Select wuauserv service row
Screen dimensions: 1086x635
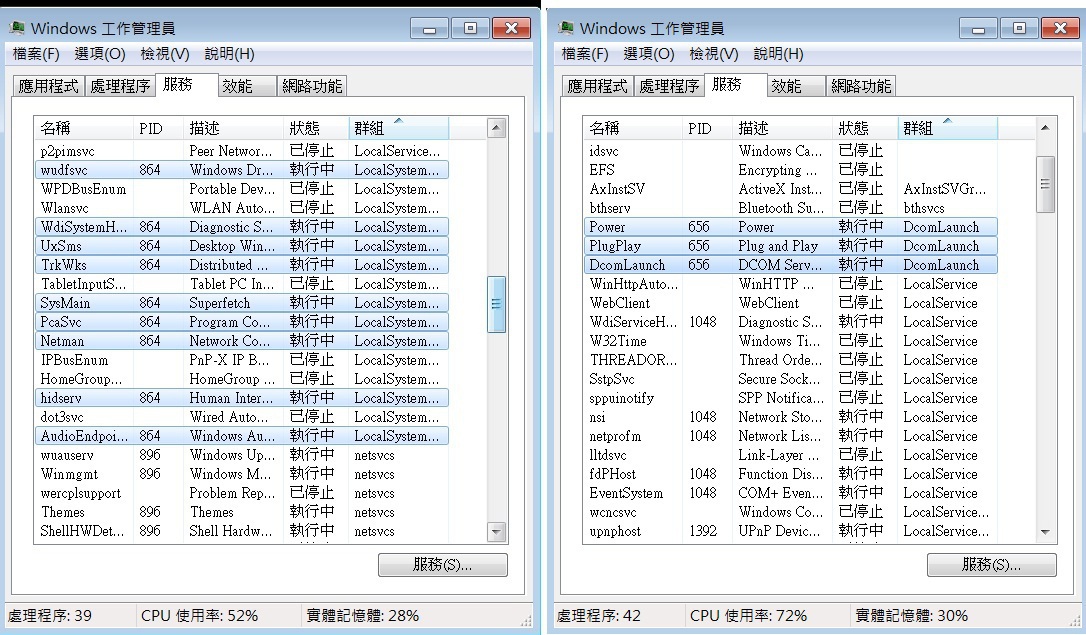click(x=242, y=455)
